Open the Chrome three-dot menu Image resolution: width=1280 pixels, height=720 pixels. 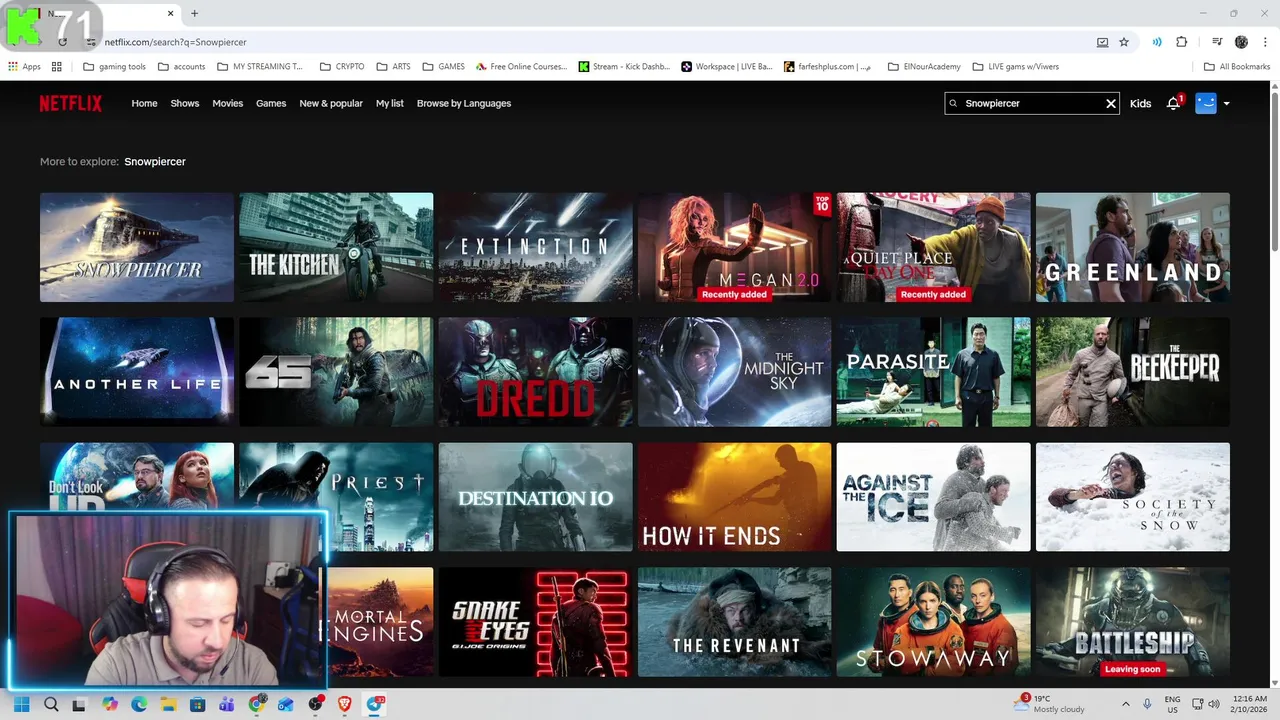point(1264,42)
